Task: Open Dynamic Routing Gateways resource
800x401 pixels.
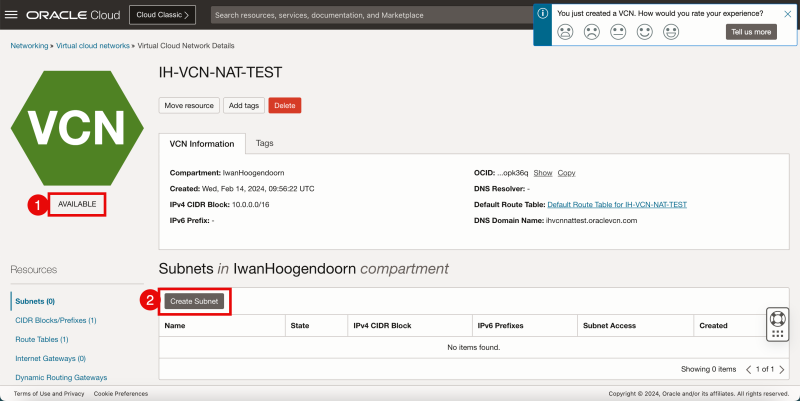Action: coord(61,378)
